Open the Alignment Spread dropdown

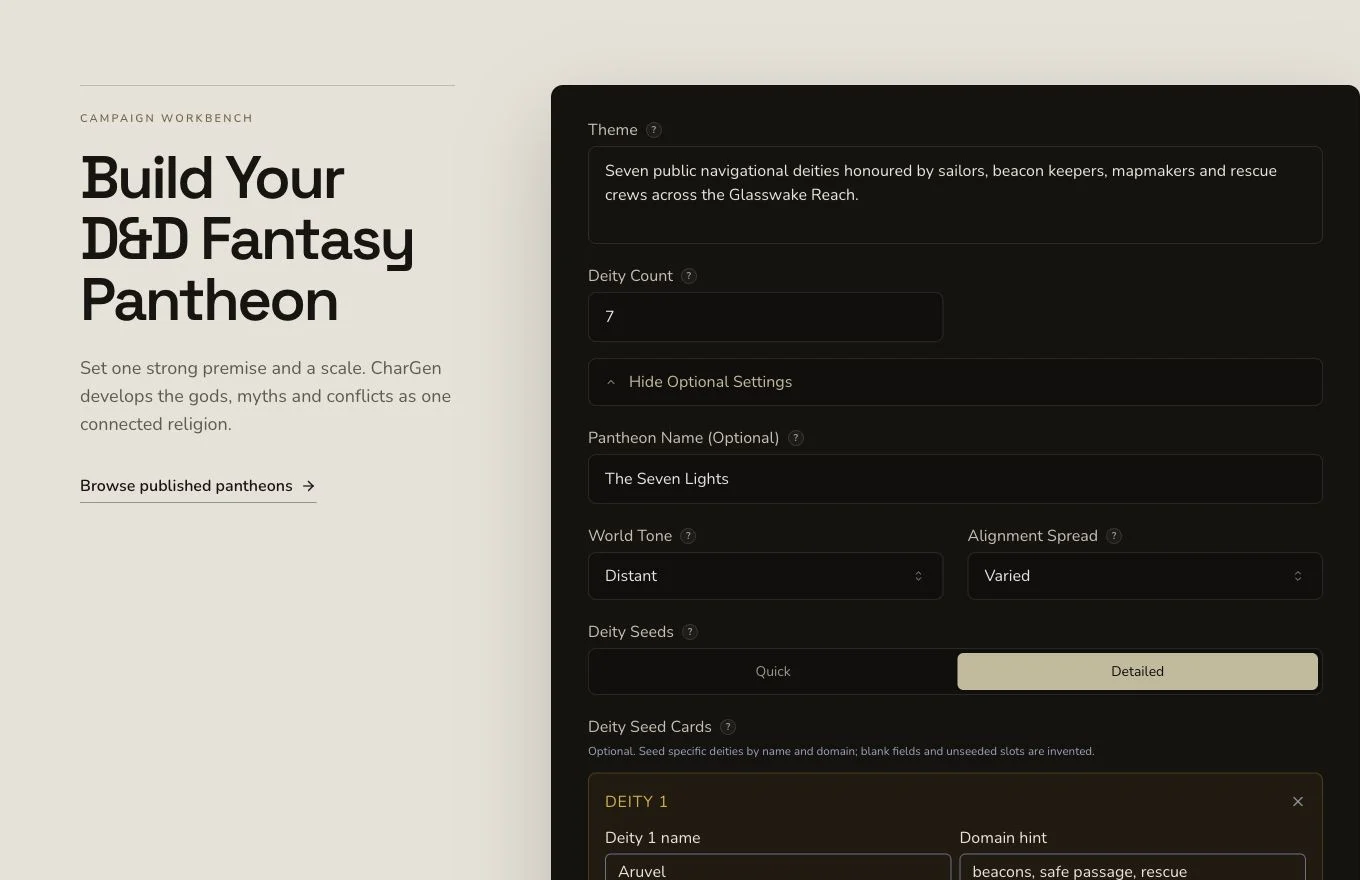click(x=1145, y=576)
